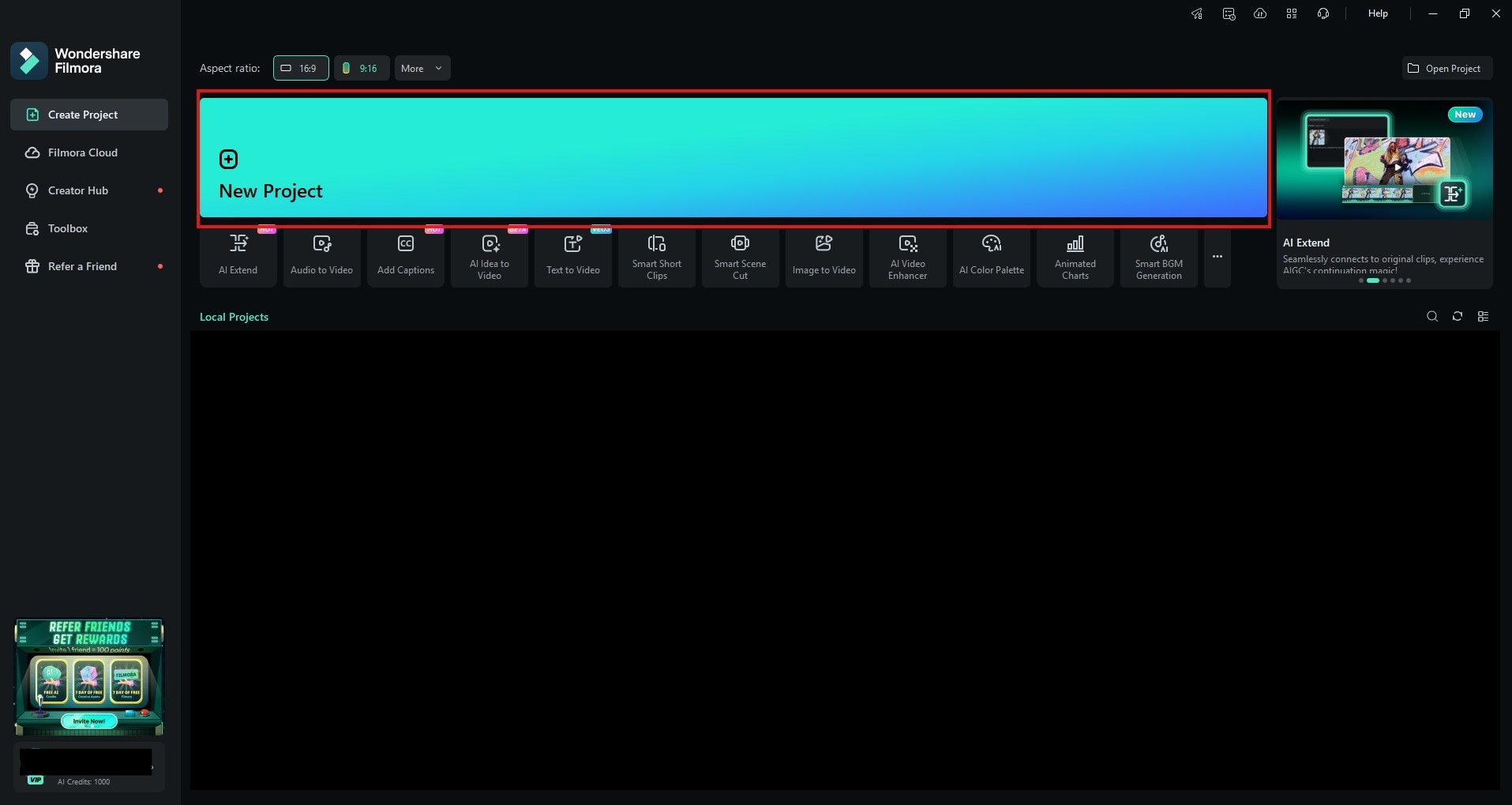Launch Smart BGM Generation
The height and width of the screenshot is (805, 1512).
point(1159,258)
